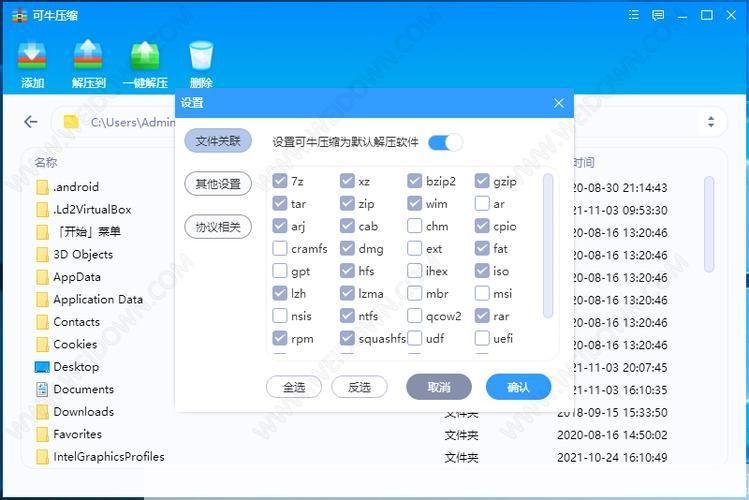The image size is (749, 500).
Task: Open the 文件关联 settings tab
Action: pyautogui.click(x=218, y=140)
